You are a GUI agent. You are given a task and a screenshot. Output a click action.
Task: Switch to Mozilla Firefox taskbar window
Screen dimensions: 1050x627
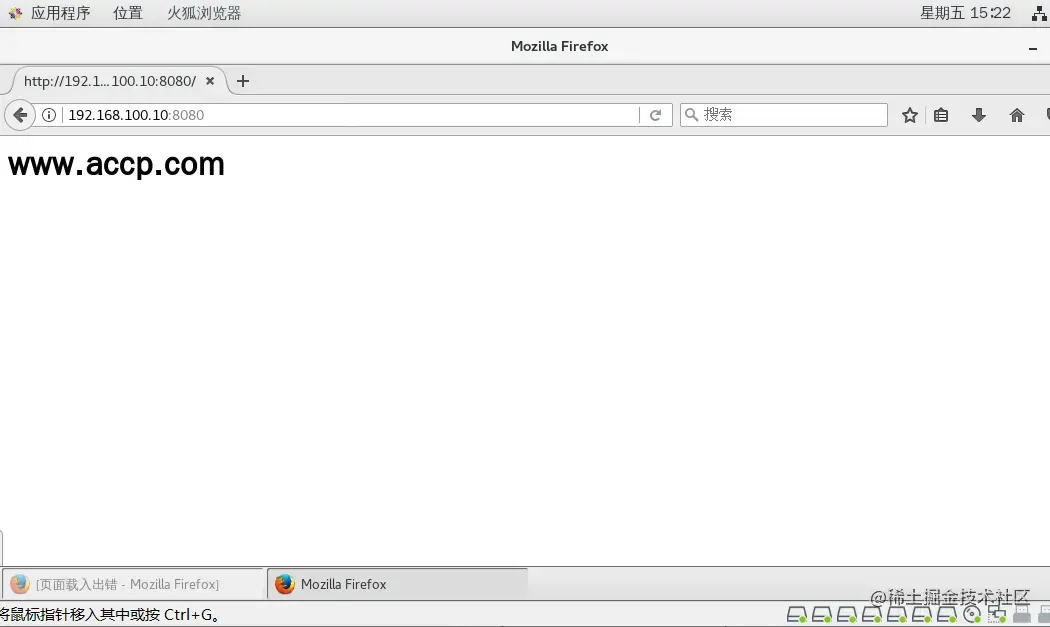[398, 584]
